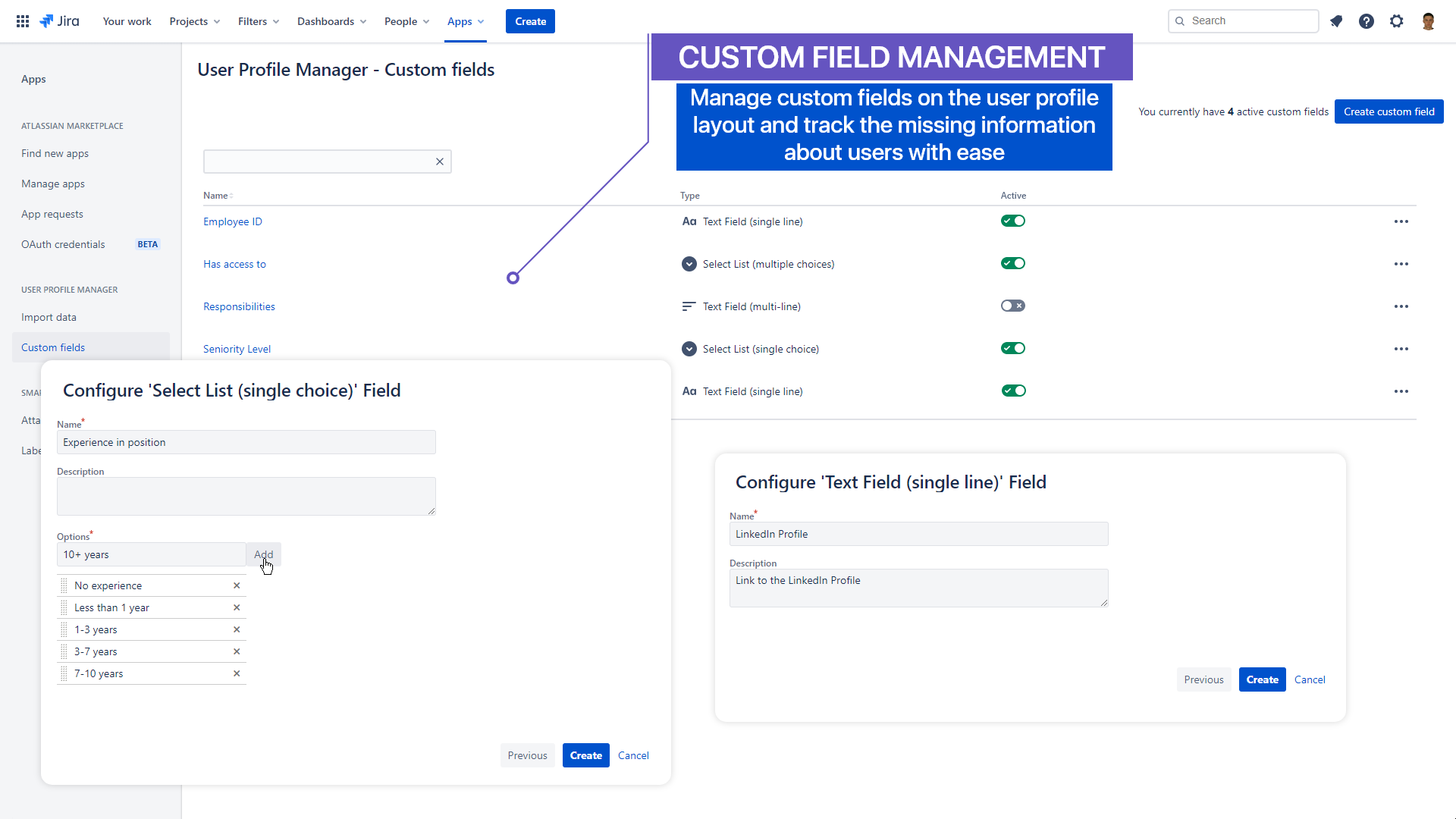Disable the Has access to toggle
Image resolution: width=1456 pixels, height=819 pixels.
pos(1013,263)
